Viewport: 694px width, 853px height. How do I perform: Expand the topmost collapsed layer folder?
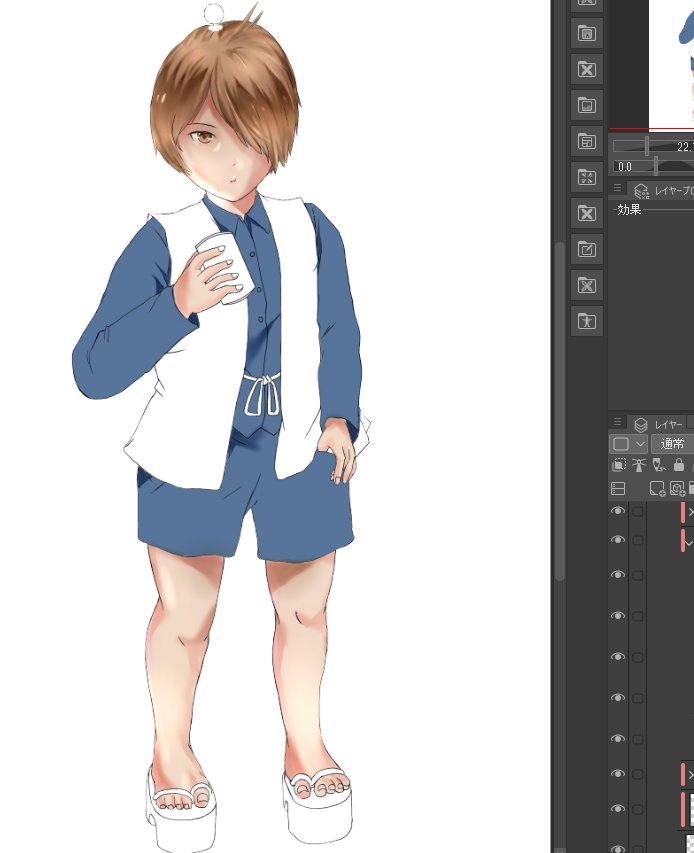click(691, 512)
